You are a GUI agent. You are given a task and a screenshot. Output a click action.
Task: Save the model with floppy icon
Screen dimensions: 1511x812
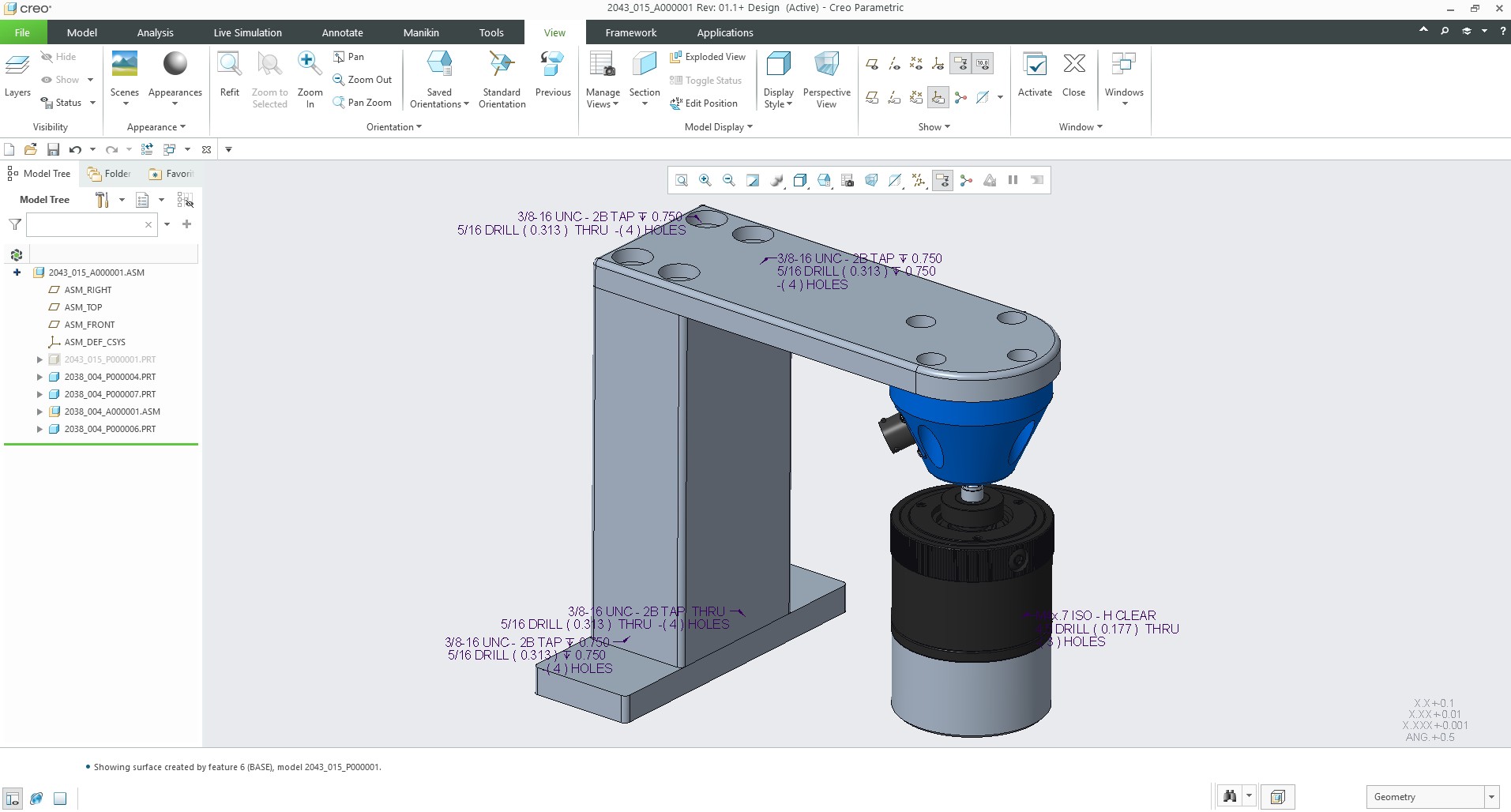(53, 149)
